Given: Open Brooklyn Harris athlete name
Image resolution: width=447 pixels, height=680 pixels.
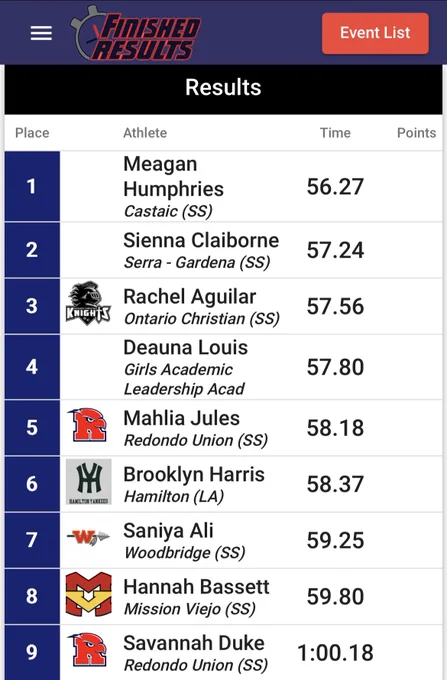Looking at the screenshot, I should click(x=194, y=474).
